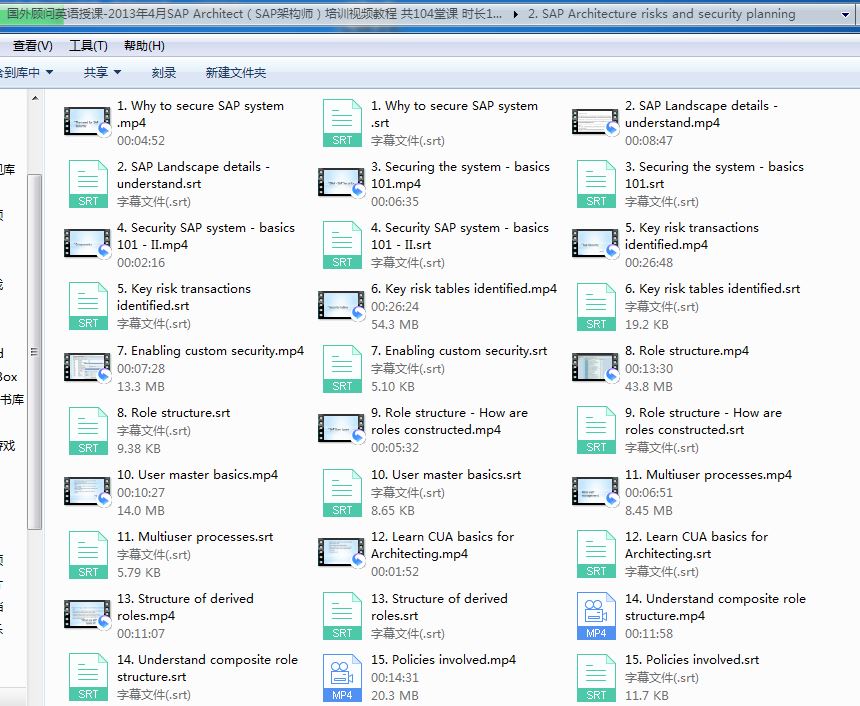Click file name 10. User master basics.srt
The height and width of the screenshot is (706, 860).
click(446, 475)
